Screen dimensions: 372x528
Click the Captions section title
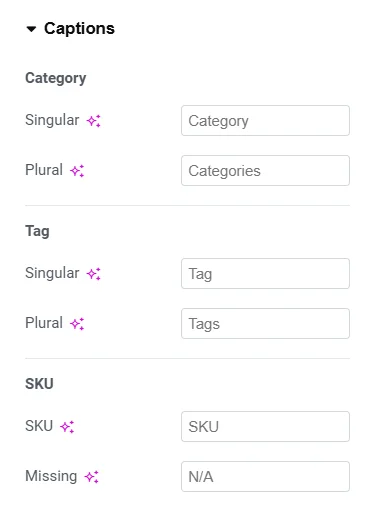click(79, 29)
